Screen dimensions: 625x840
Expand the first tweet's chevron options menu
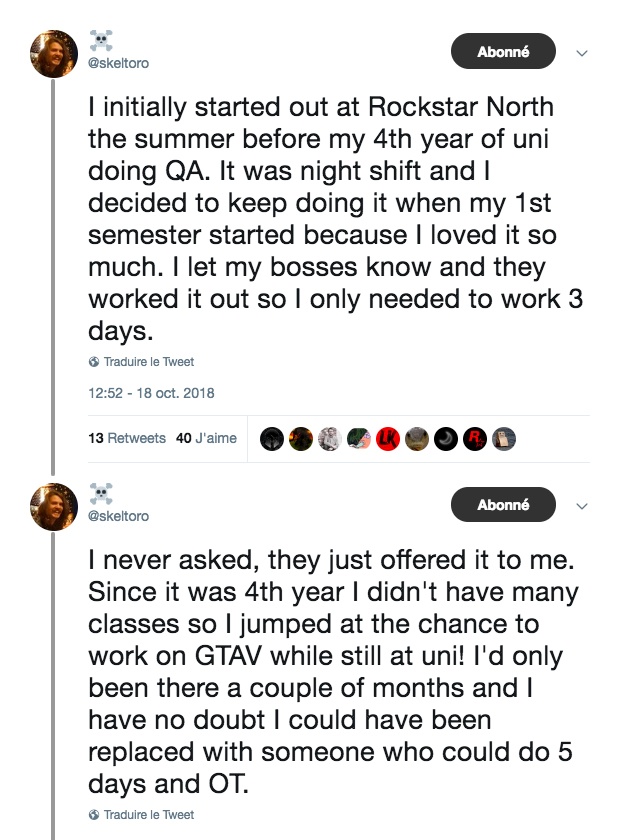coord(582,53)
